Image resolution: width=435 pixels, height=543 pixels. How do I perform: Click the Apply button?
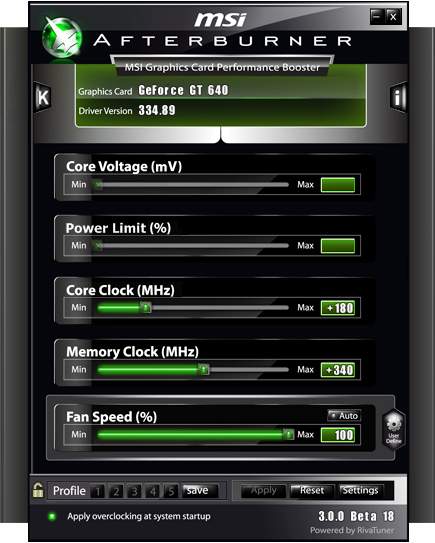[264, 491]
